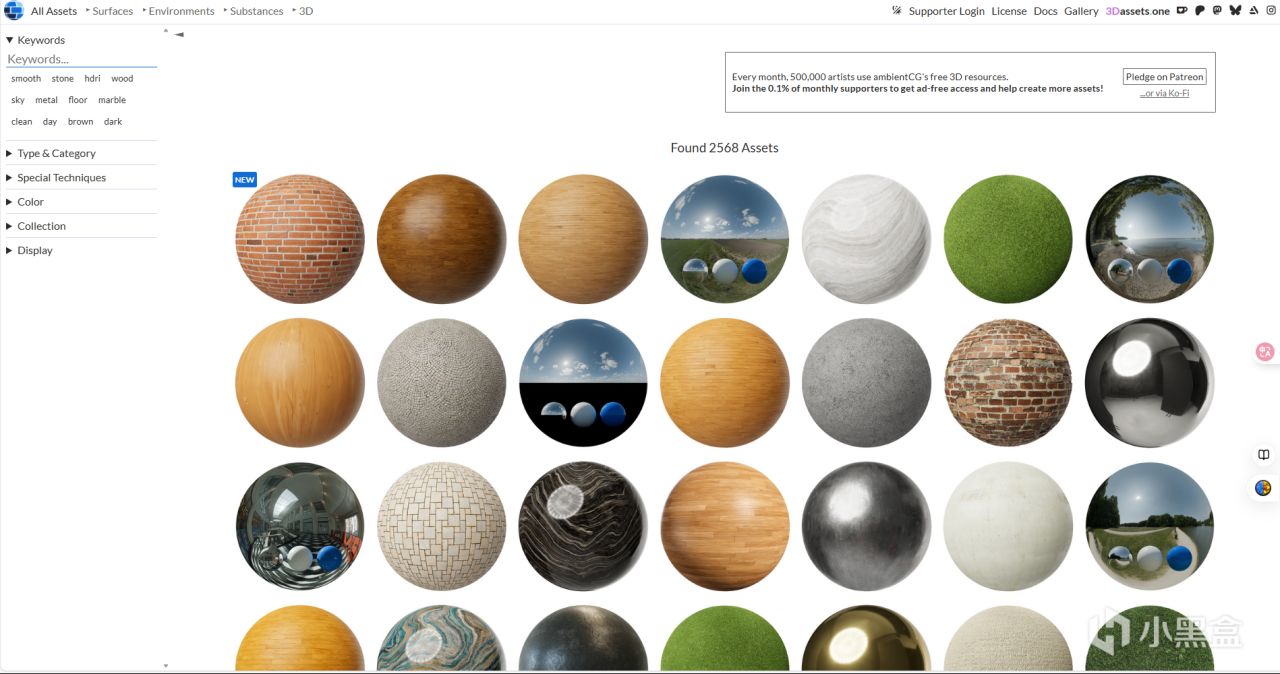Click the '...or via Ko-Fi' link

pos(1164,93)
